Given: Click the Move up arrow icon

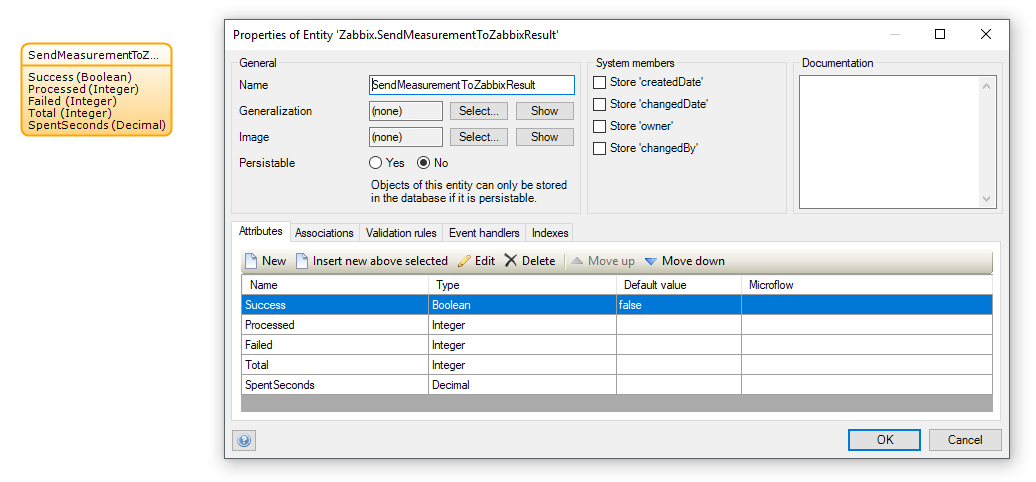Looking at the screenshot, I should tap(577, 261).
